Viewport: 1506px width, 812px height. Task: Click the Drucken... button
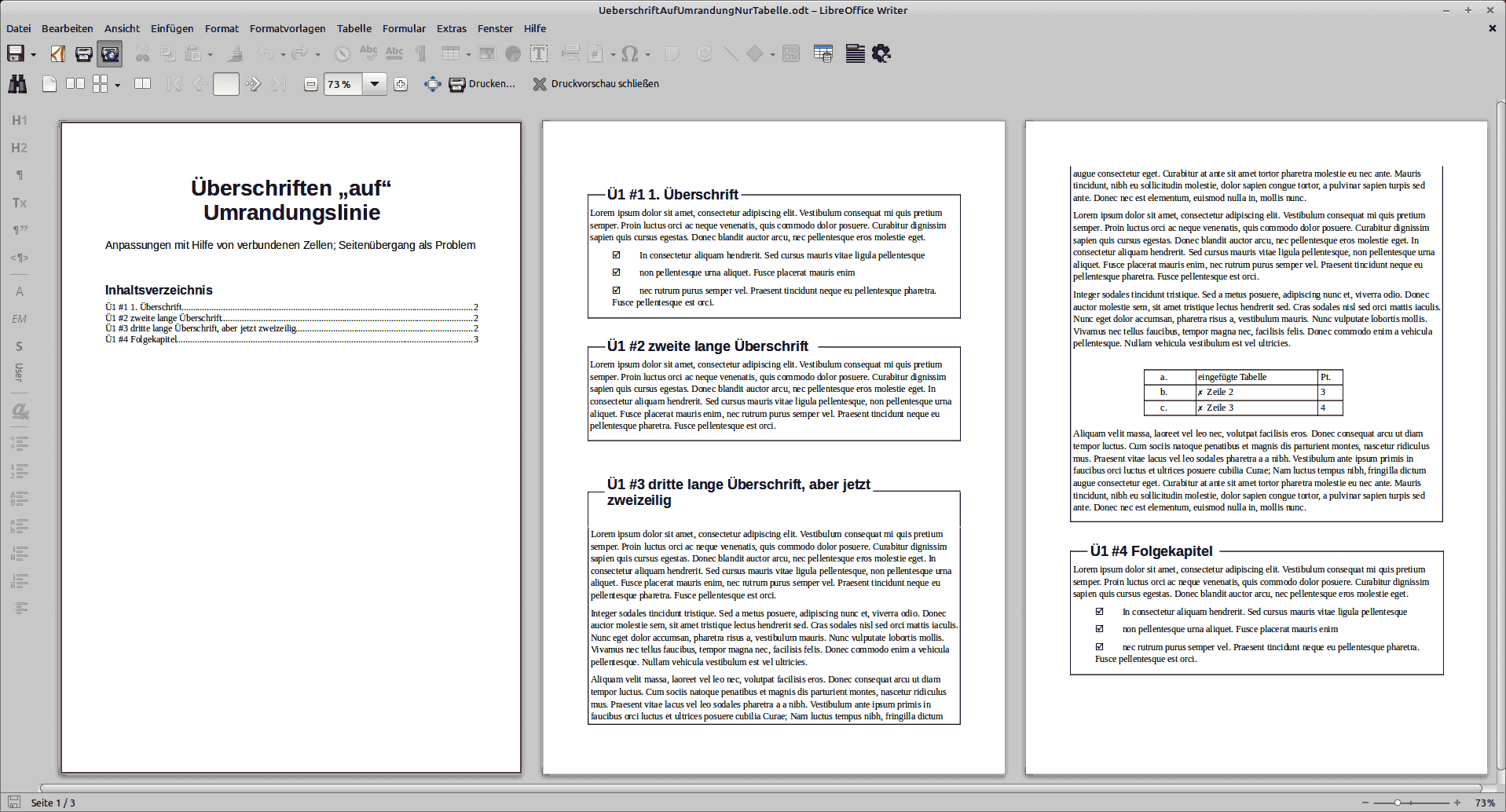[482, 84]
